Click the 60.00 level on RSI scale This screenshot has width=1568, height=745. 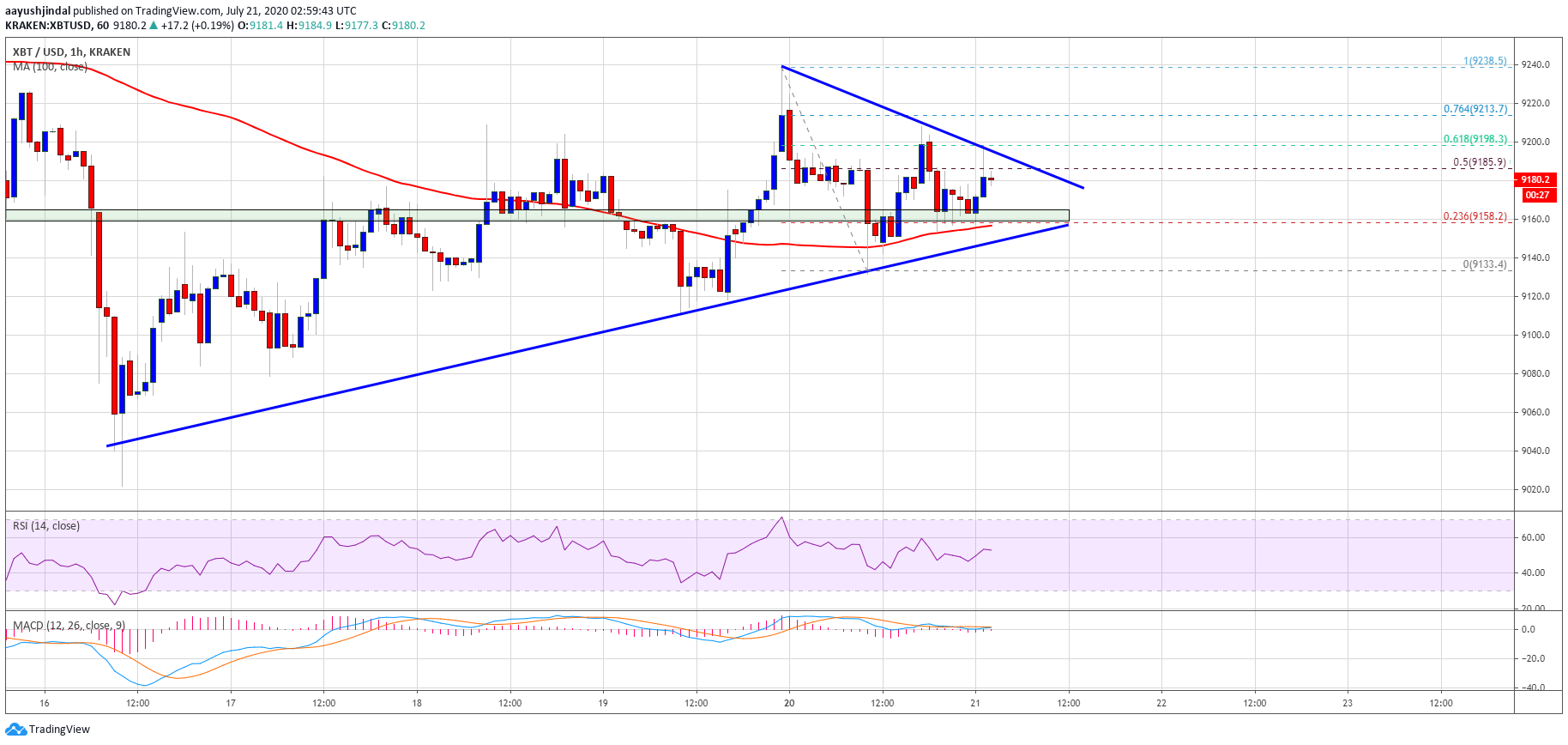pyautogui.click(x=1533, y=538)
